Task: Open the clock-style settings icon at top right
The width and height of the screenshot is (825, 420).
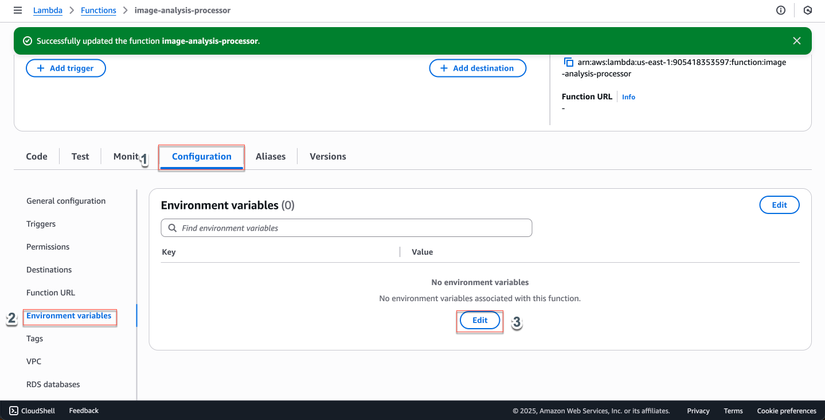Action: pos(808,11)
